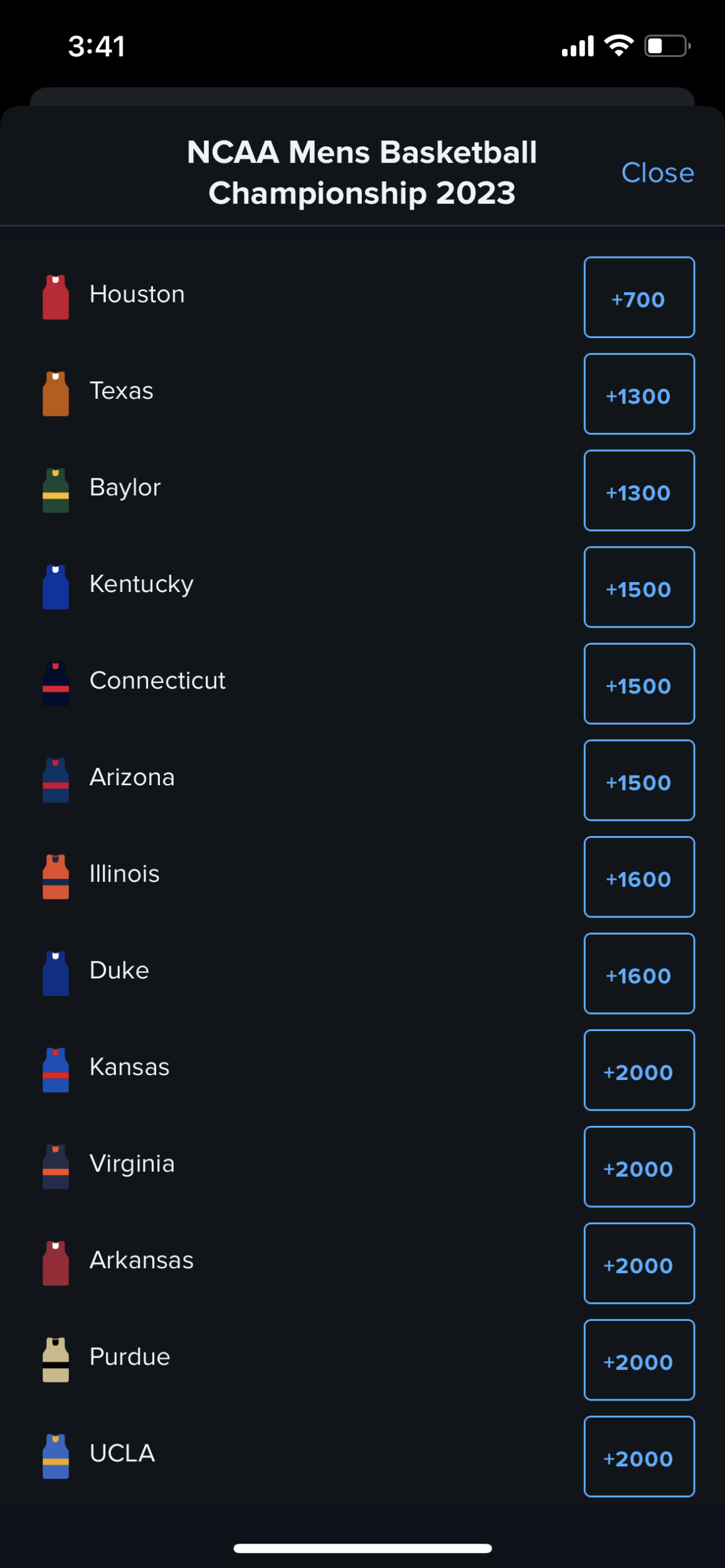This screenshot has width=725, height=1568.
Task: Tap the Connecticut navy jersey icon
Action: coord(56,684)
